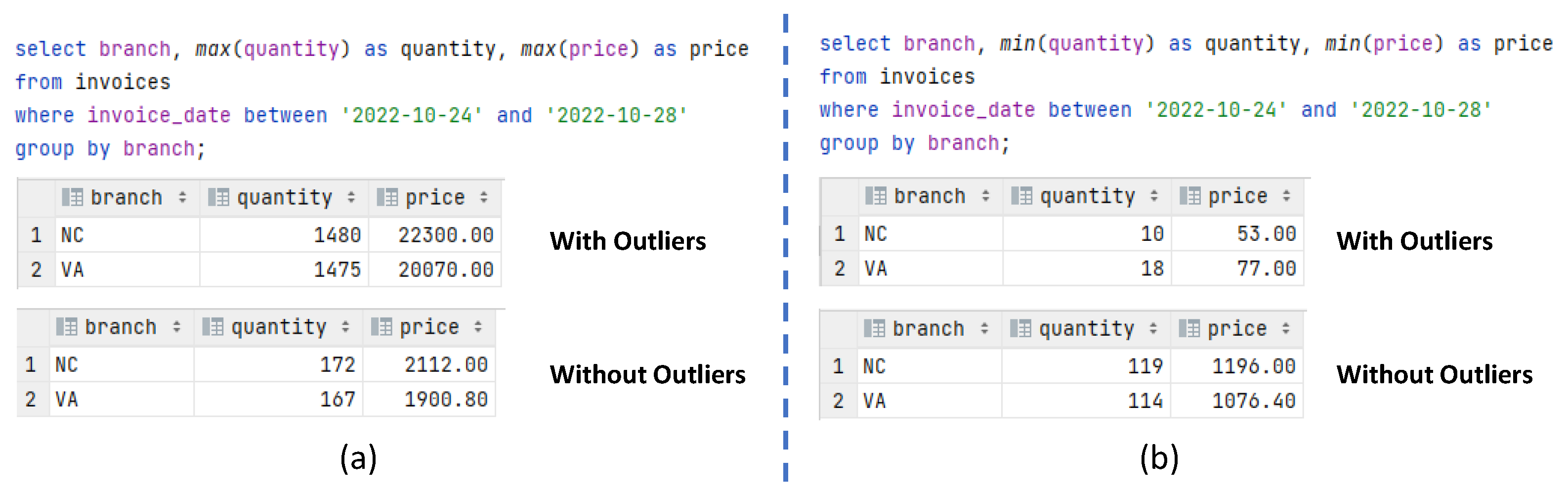Click price column icon in max With Outliers table
The image size is (1568, 496).
(x=387, y=197)
